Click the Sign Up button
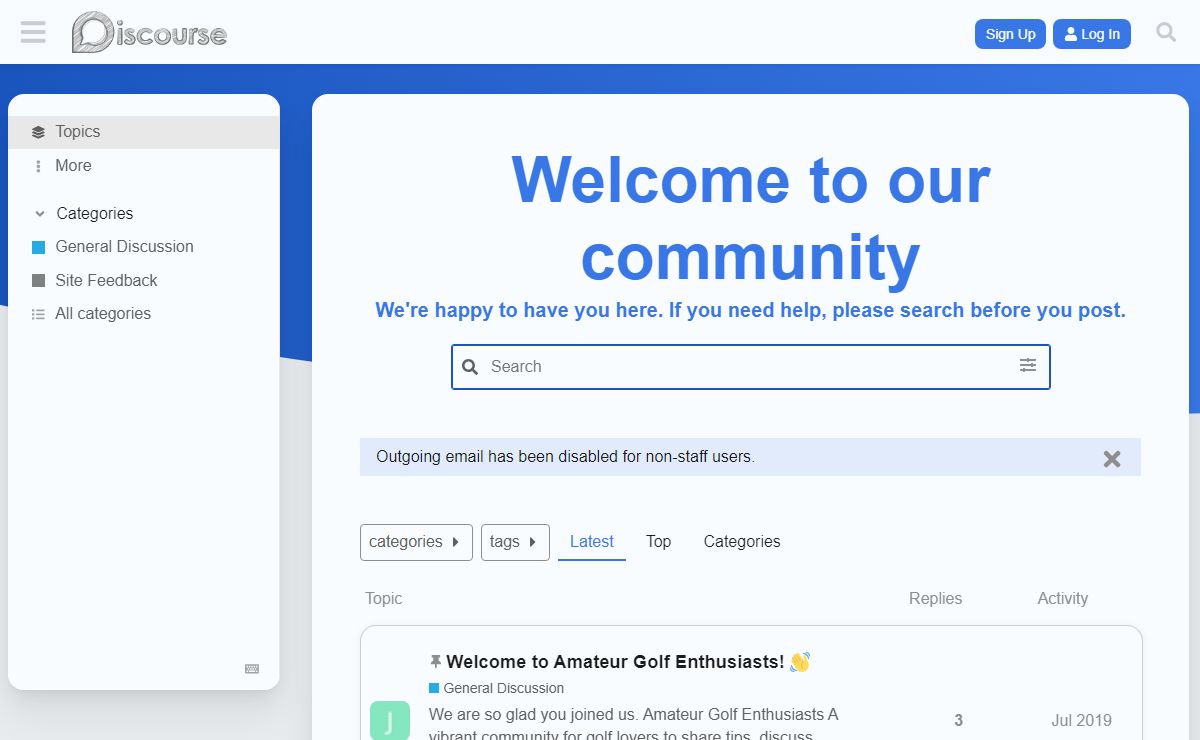1200x740 pixels. click(x=1010, y=34)
